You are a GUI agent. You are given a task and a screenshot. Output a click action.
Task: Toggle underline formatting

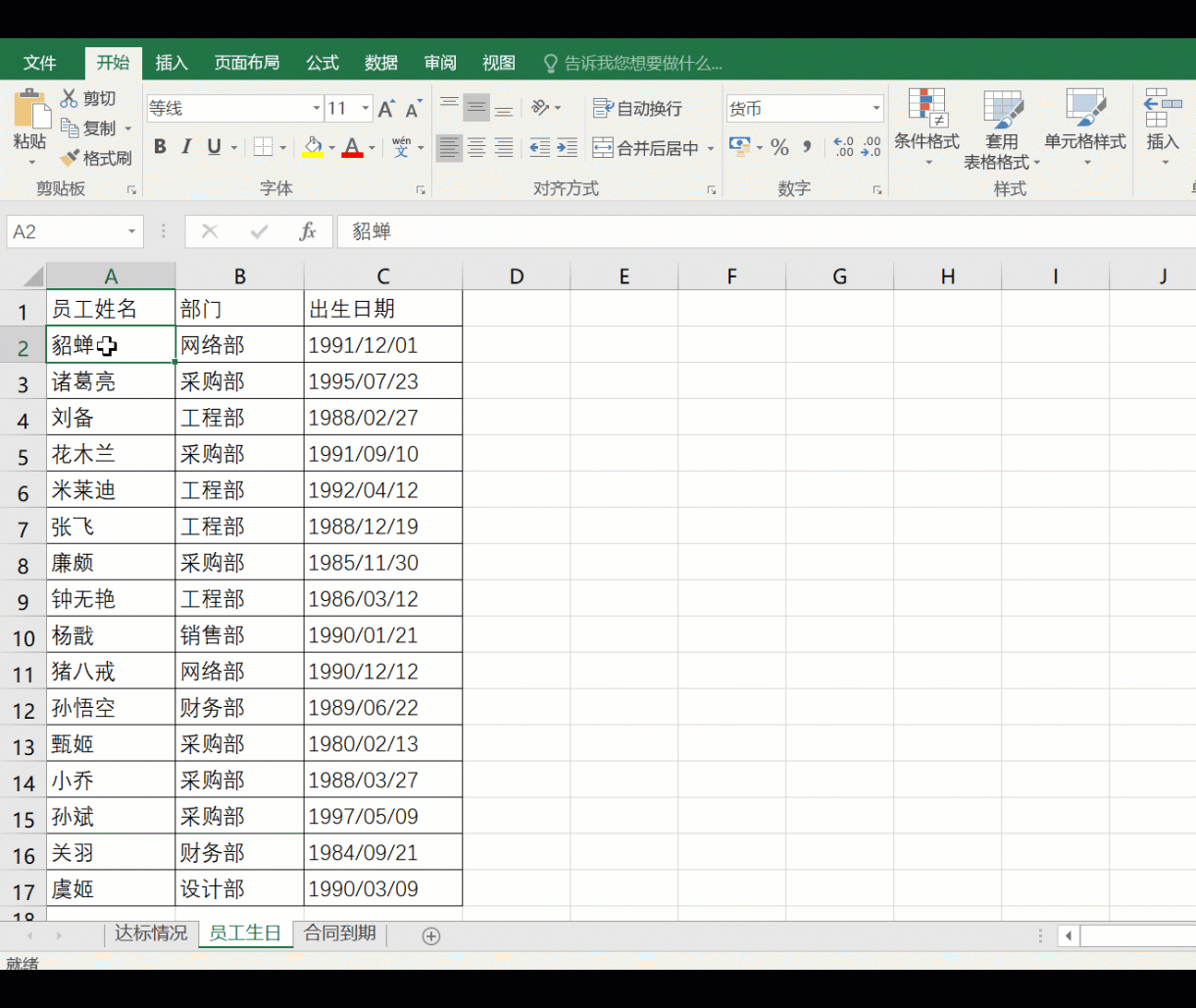(214, 147)
